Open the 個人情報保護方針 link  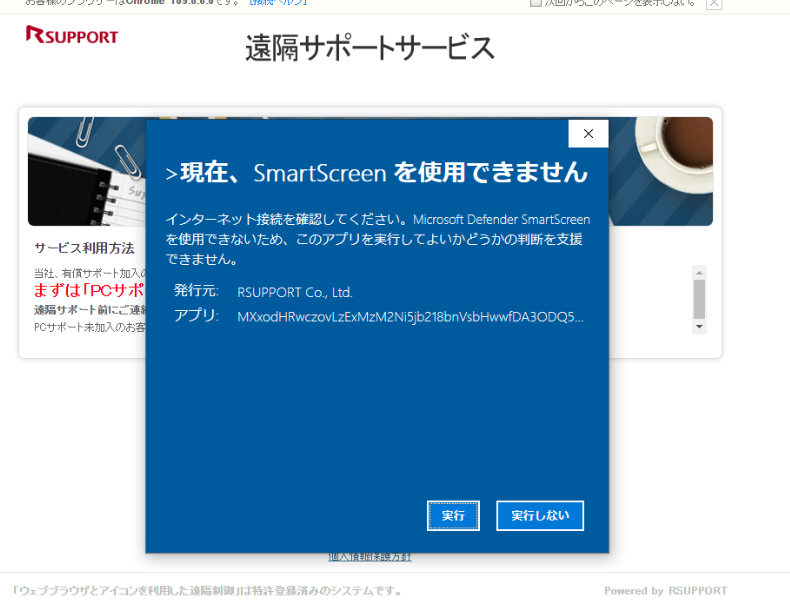pos(370,557)
